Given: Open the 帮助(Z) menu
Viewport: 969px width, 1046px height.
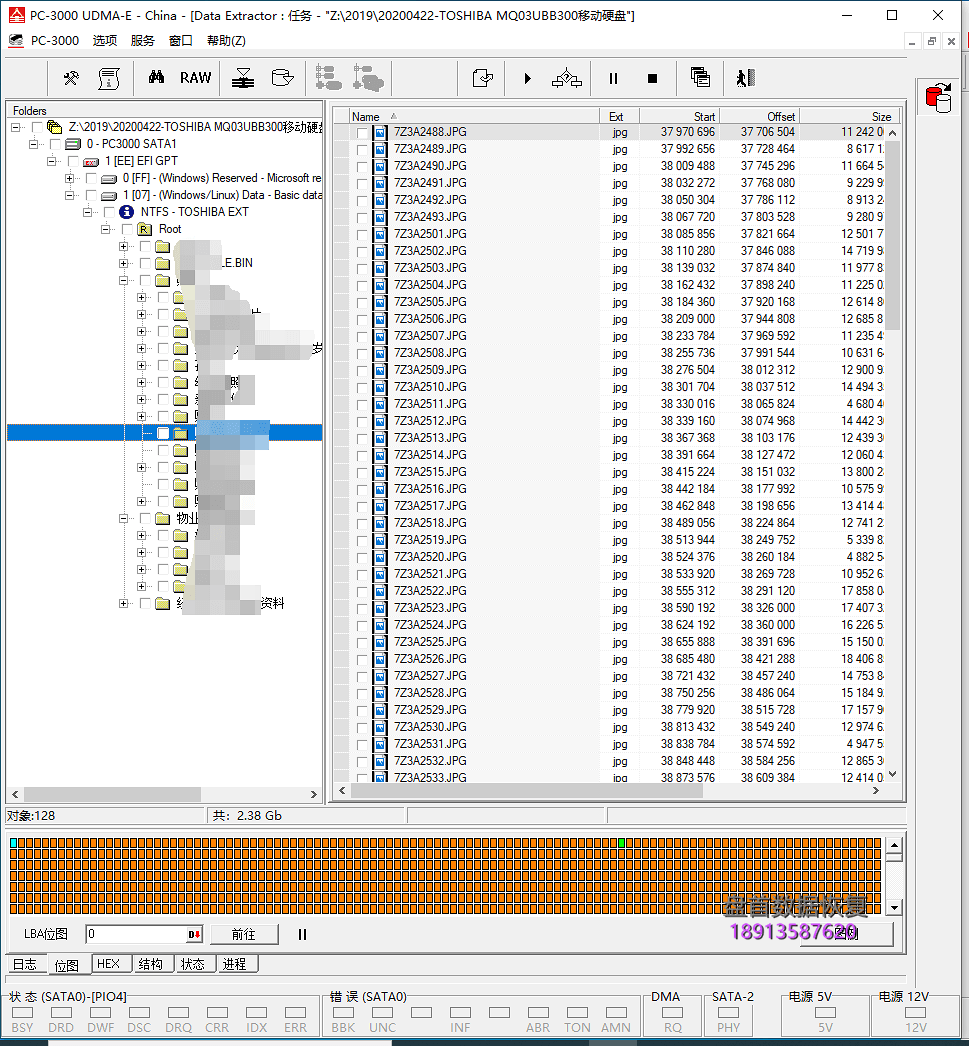Looking at the screenshot, I should point(226,41).
